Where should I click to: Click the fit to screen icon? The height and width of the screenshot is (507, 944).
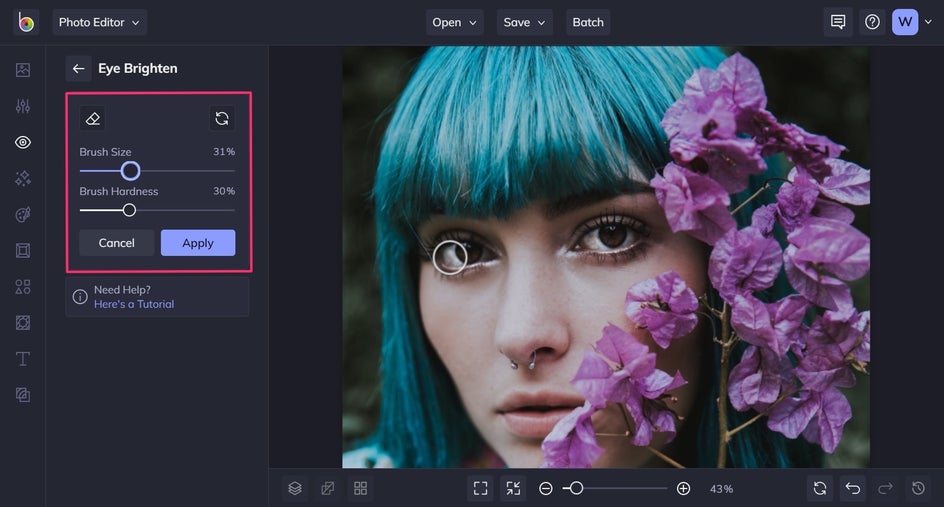(480, 488)
